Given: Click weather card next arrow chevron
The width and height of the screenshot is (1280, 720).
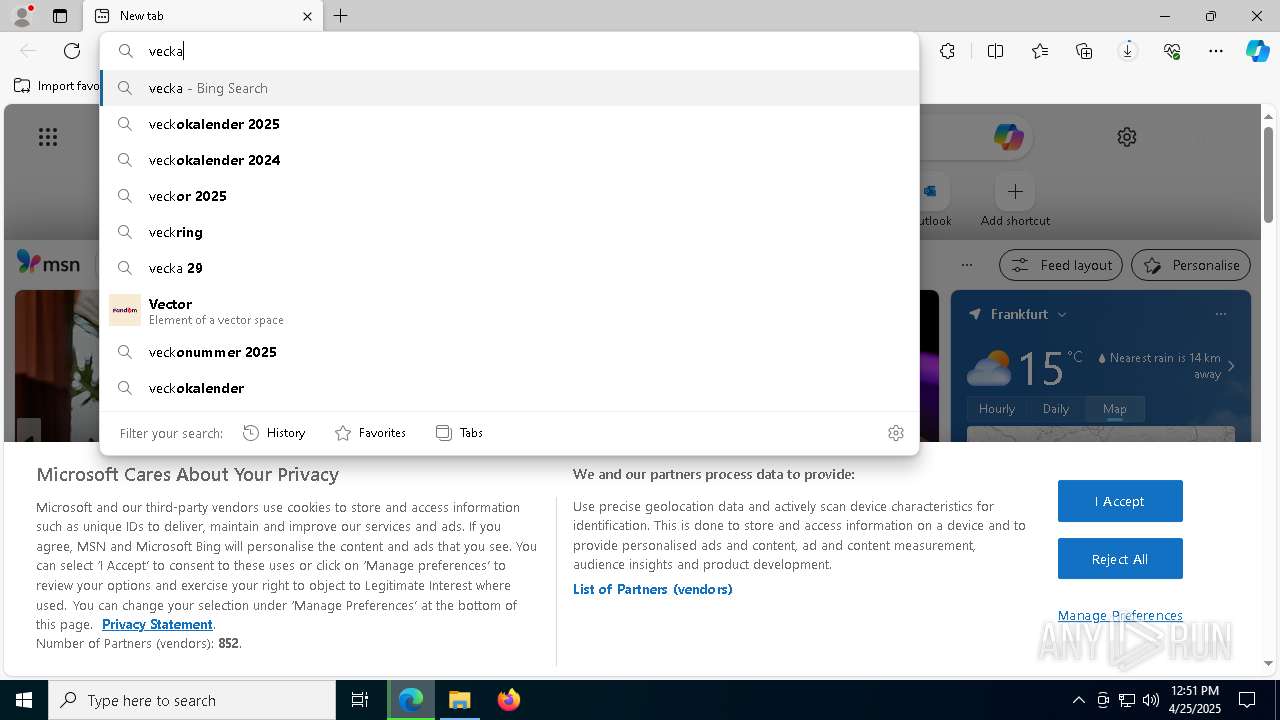Looking at the screenshot, I should (1231, 366).
